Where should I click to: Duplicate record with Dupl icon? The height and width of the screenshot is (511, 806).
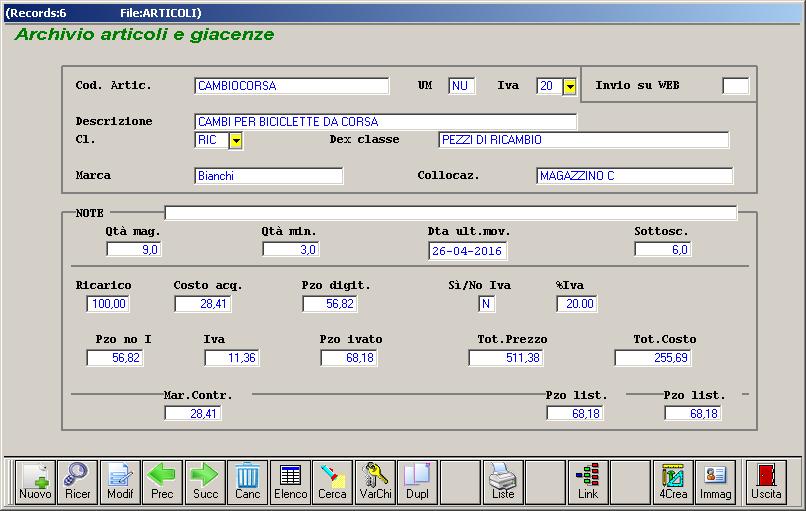(417, 481)
